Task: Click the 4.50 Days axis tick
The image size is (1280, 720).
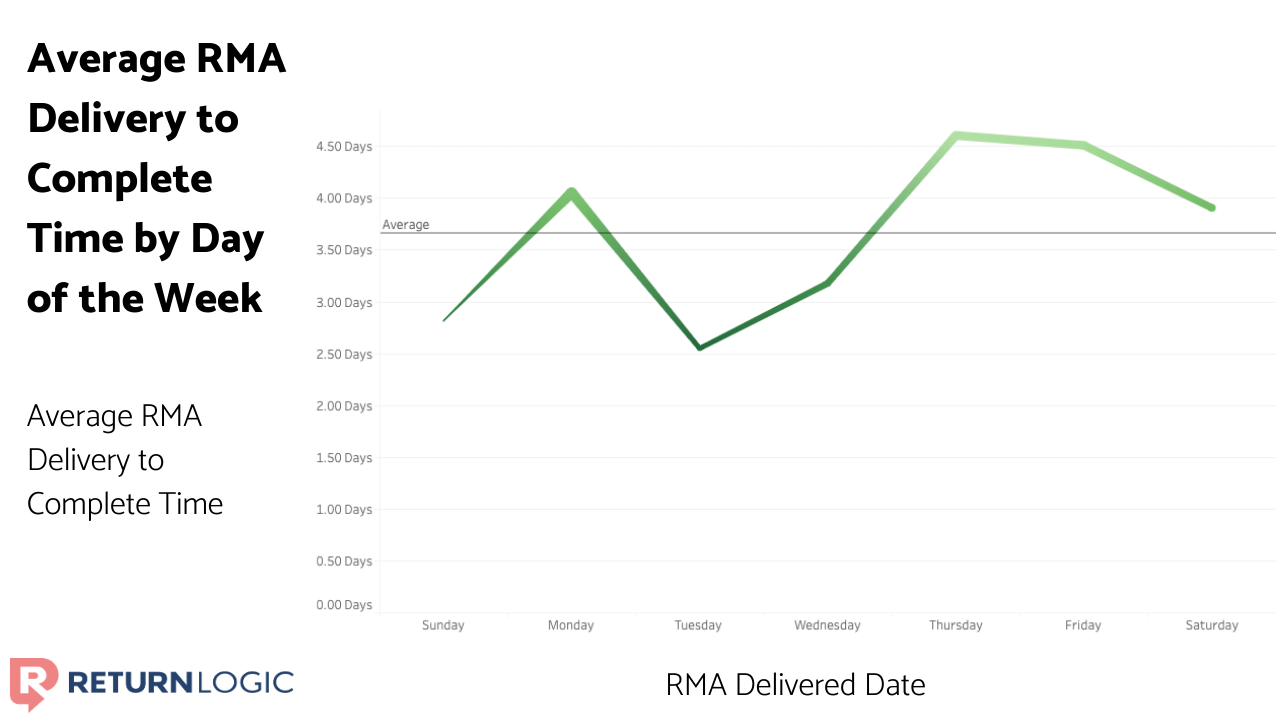Action: [x=343, y=147]
